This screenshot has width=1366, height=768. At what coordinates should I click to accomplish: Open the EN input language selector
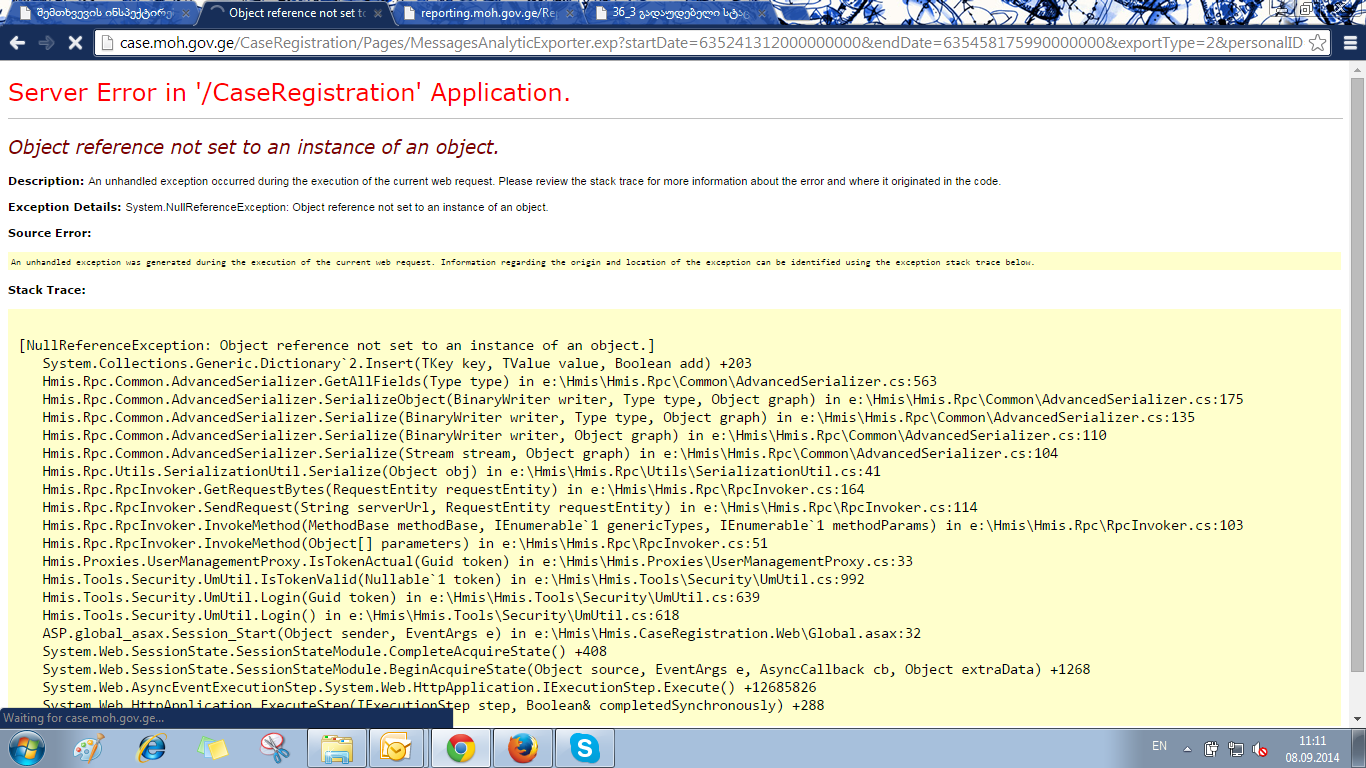click(x=1159, y=746)
